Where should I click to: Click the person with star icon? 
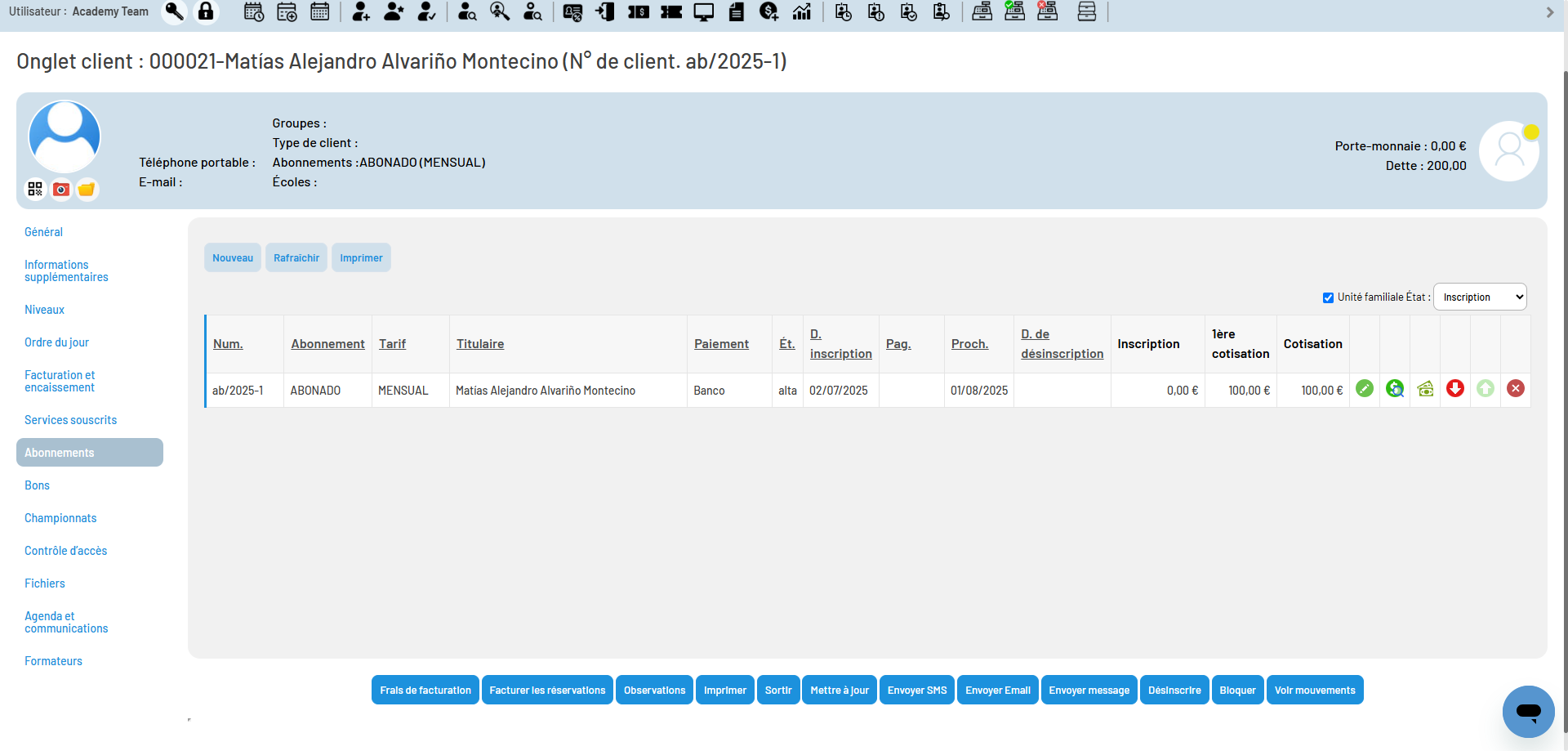point(394,11)
